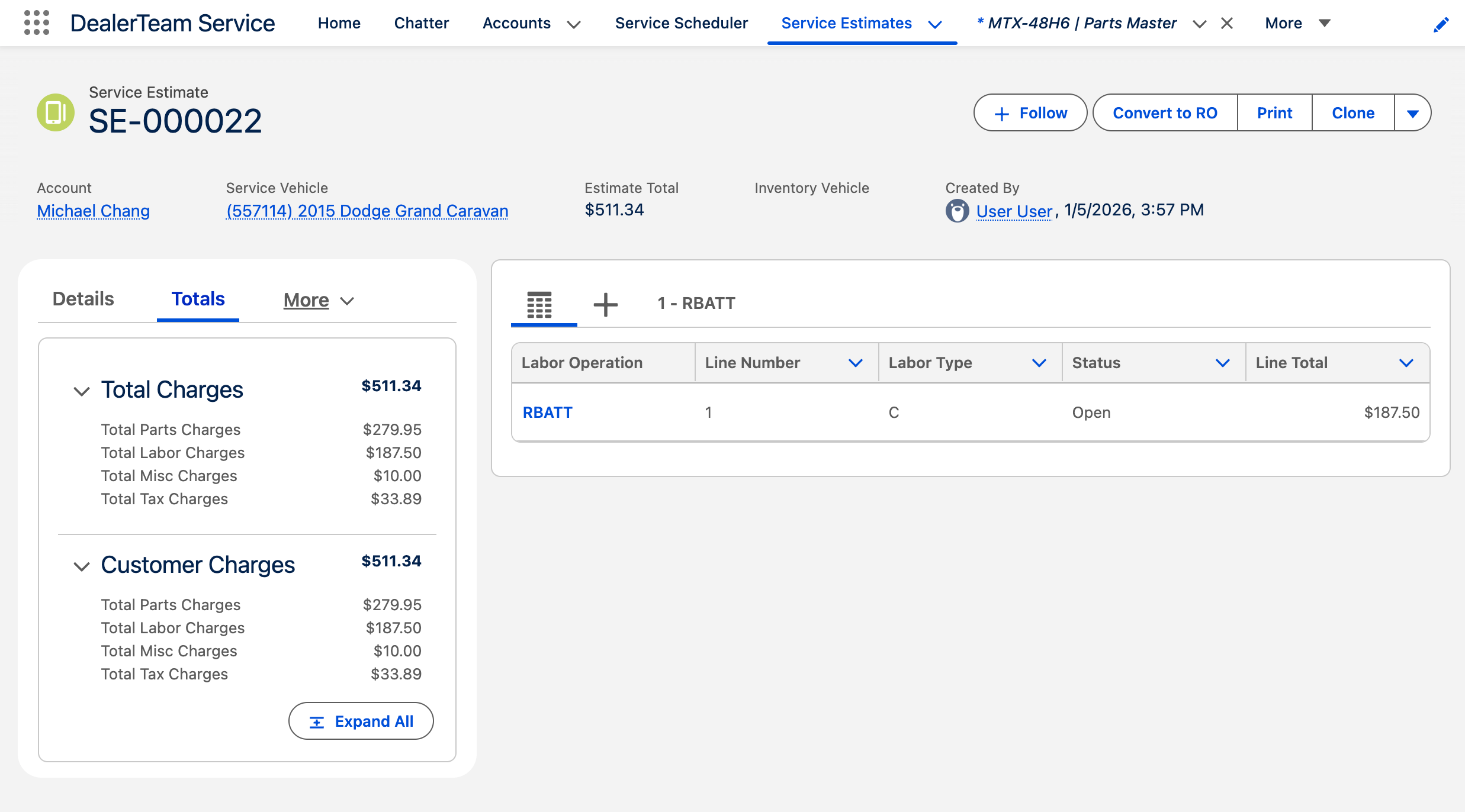Click the Follow button
Viewport: 1465px width, 812px height.
1030,112
